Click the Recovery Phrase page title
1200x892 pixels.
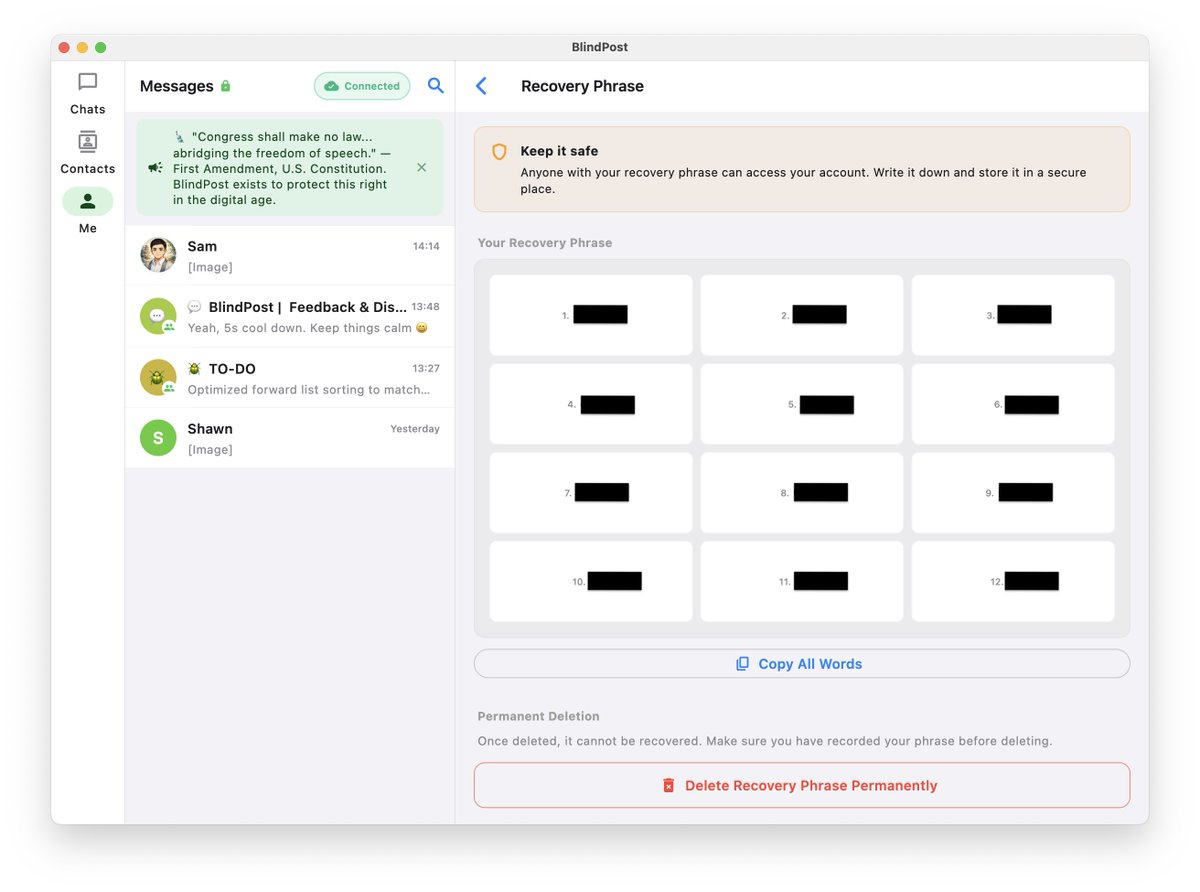pyautogui.click(x=582, y=86)
